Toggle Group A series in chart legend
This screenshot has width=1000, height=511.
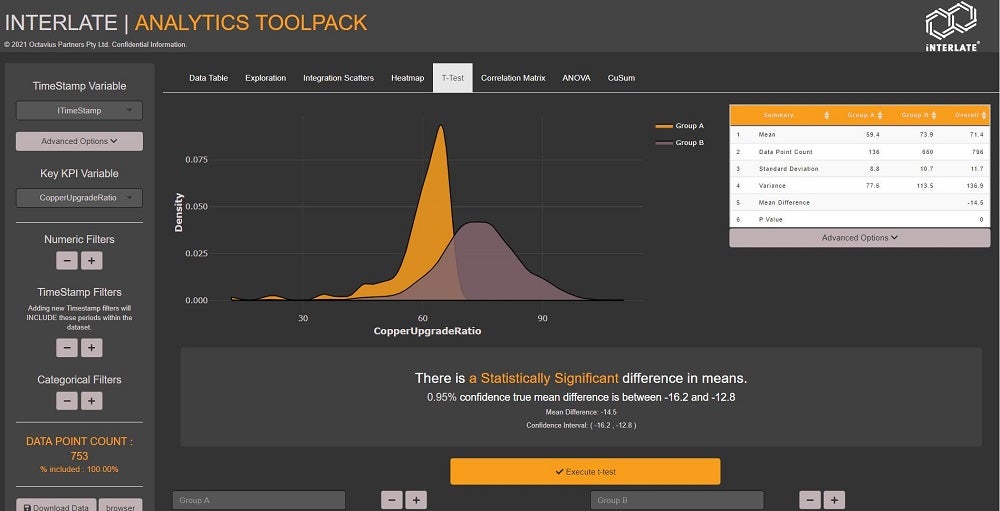coord(680,126)
